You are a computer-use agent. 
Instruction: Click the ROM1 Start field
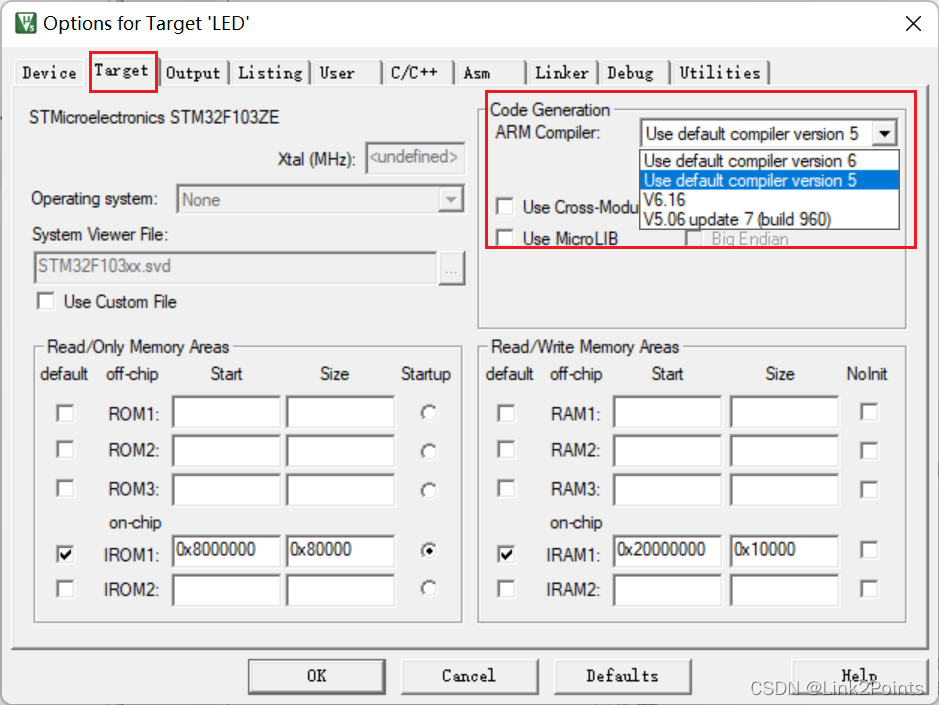226,411
